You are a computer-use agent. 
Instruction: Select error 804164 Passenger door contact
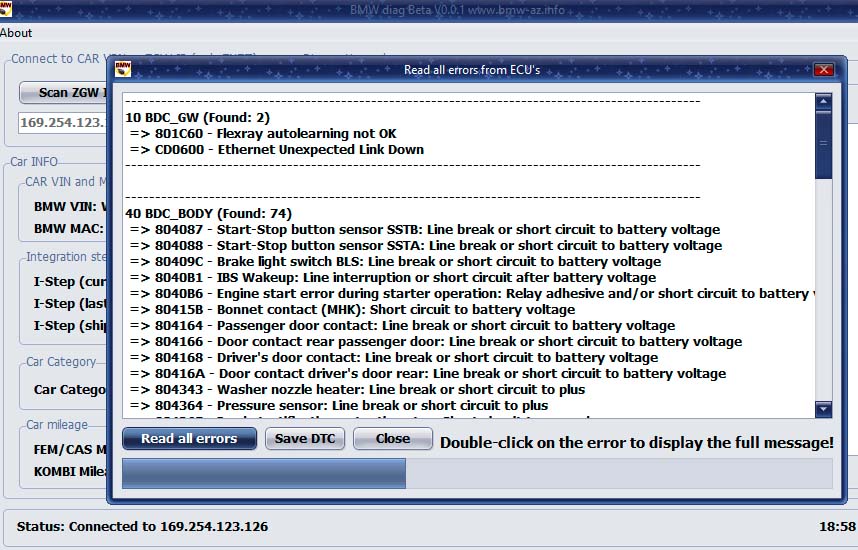(402, 326)
